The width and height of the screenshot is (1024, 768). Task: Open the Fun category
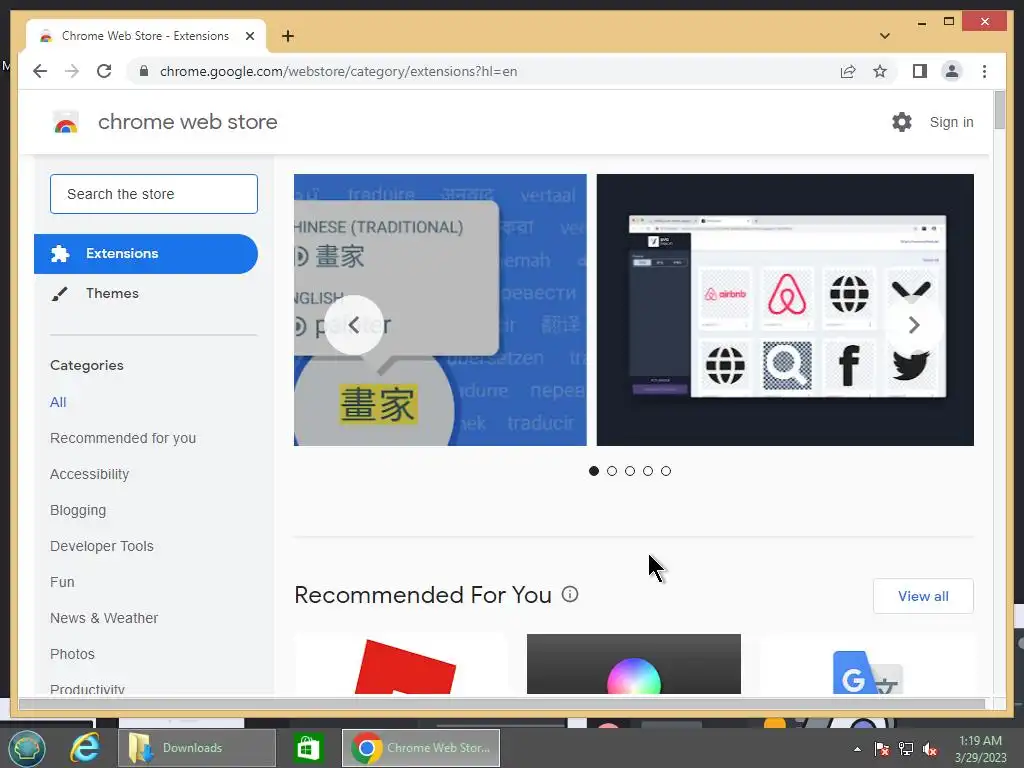[62, 582]
